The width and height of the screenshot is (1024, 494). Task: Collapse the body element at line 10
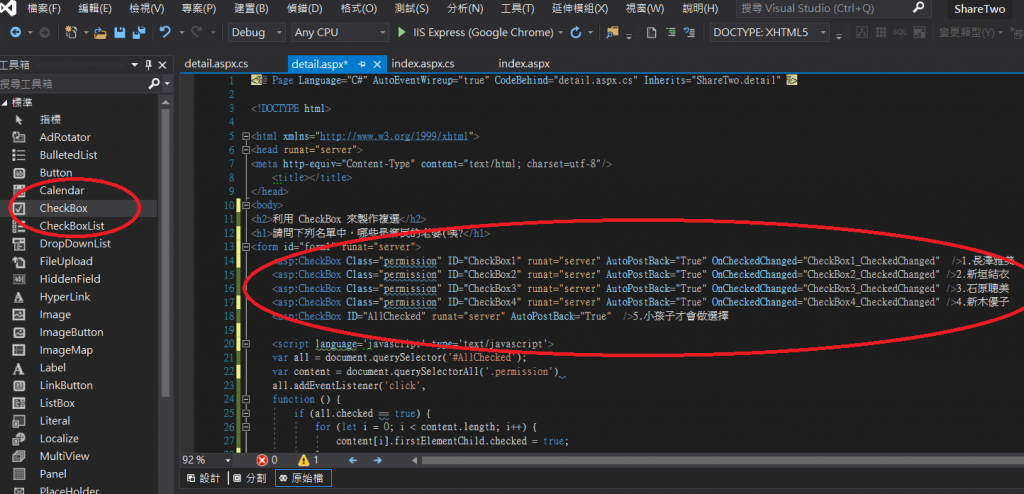[246, 205]
